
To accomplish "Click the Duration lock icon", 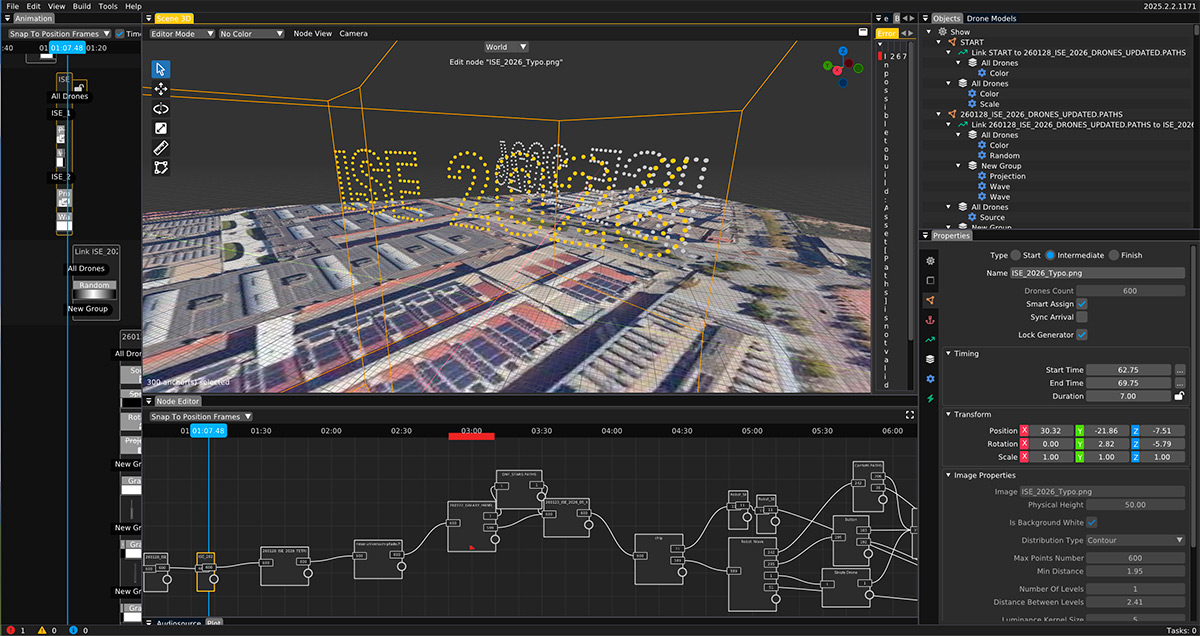I will (1180, 396).
